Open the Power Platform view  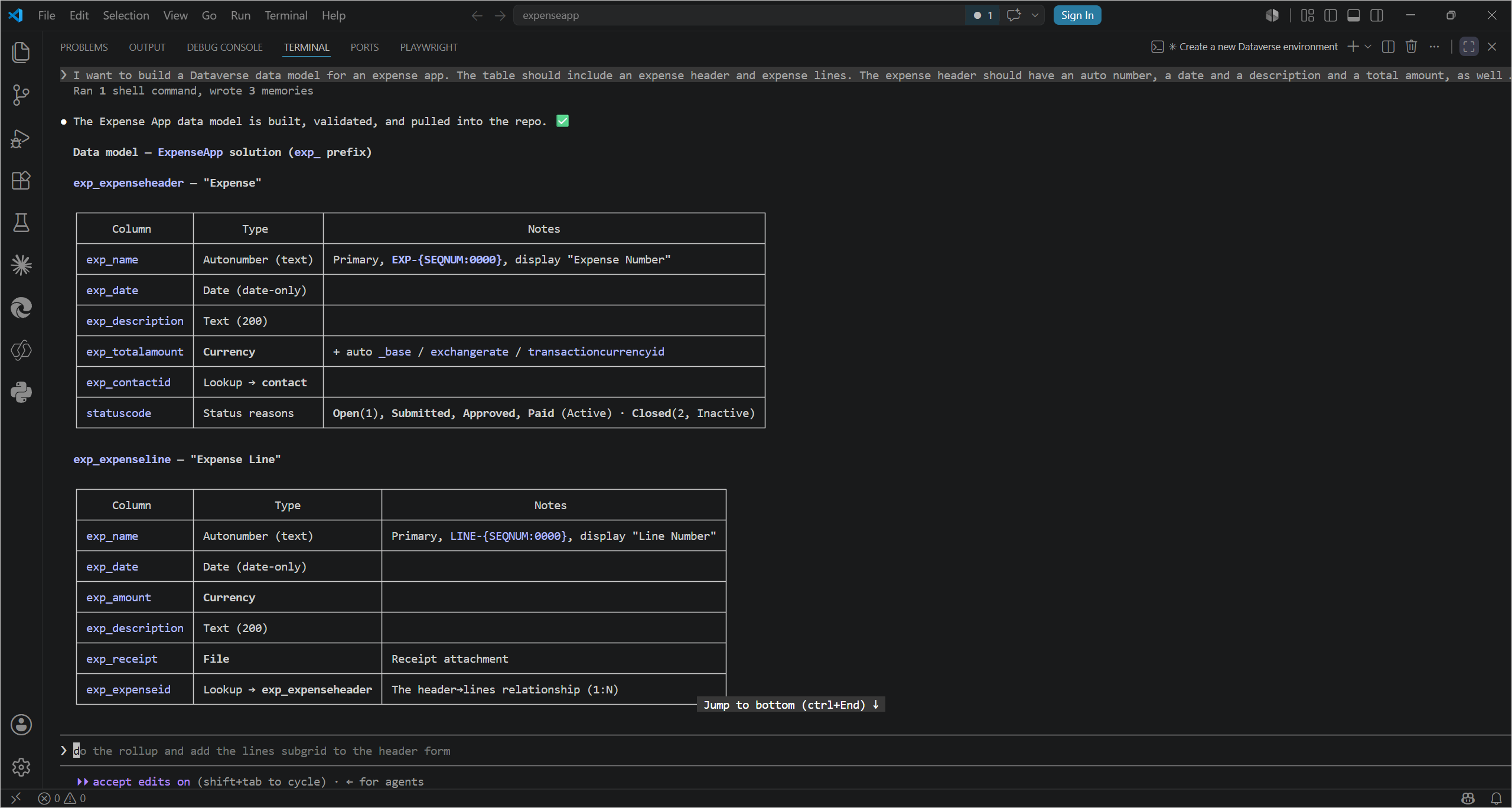click(x=21, y=350)
